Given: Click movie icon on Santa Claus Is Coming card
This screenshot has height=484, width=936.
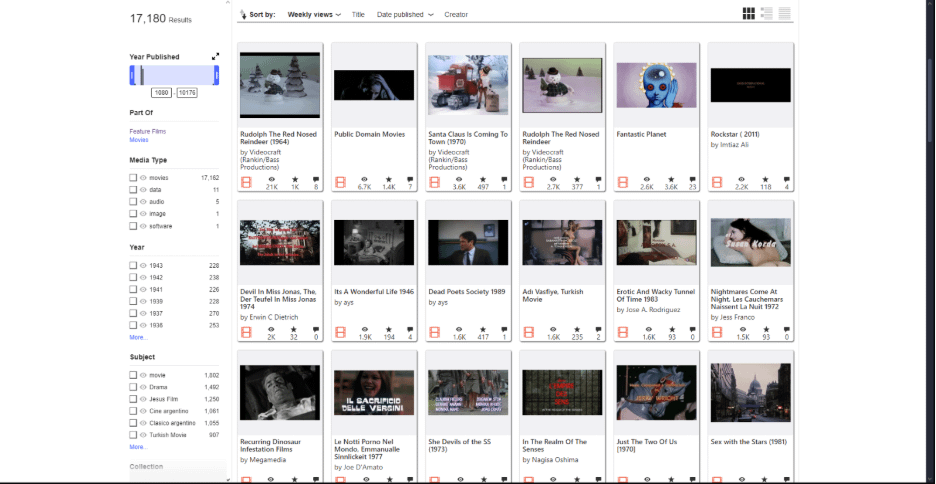Looking at the screenshot, I should 435,183.
